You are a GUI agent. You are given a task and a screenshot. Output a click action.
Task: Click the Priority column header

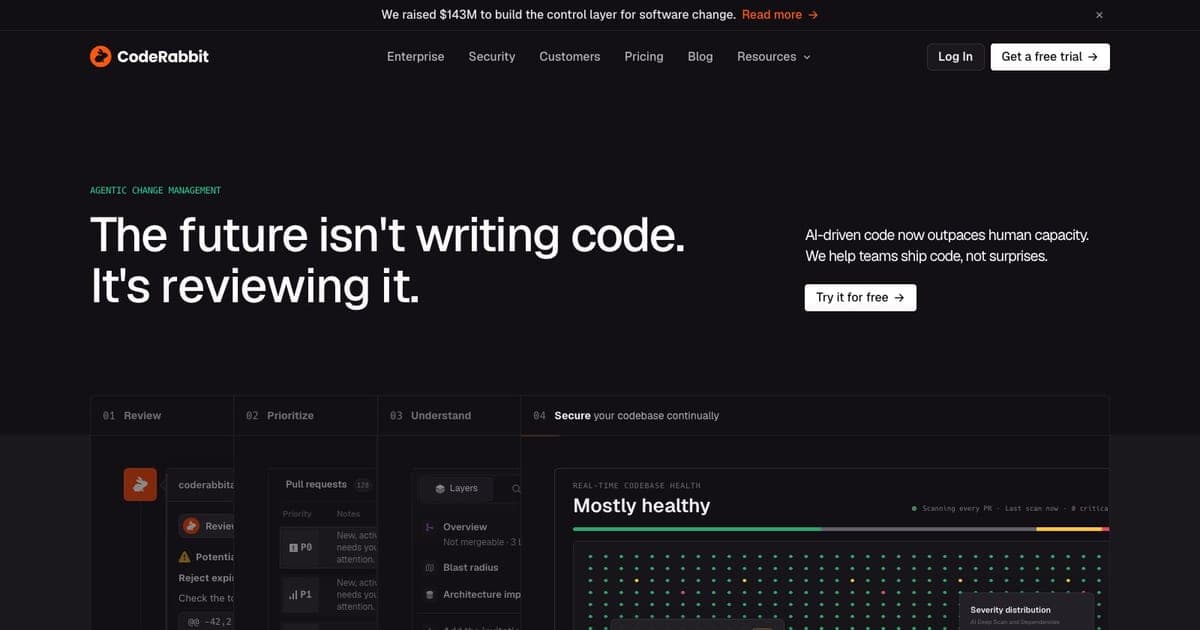(x=297, y=514)
